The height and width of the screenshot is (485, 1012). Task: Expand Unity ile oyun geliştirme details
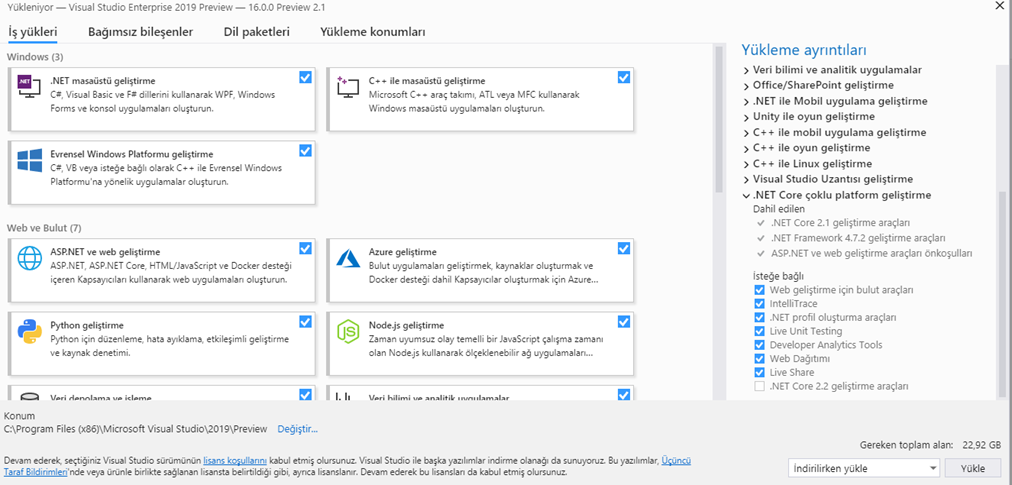(746, 117)
